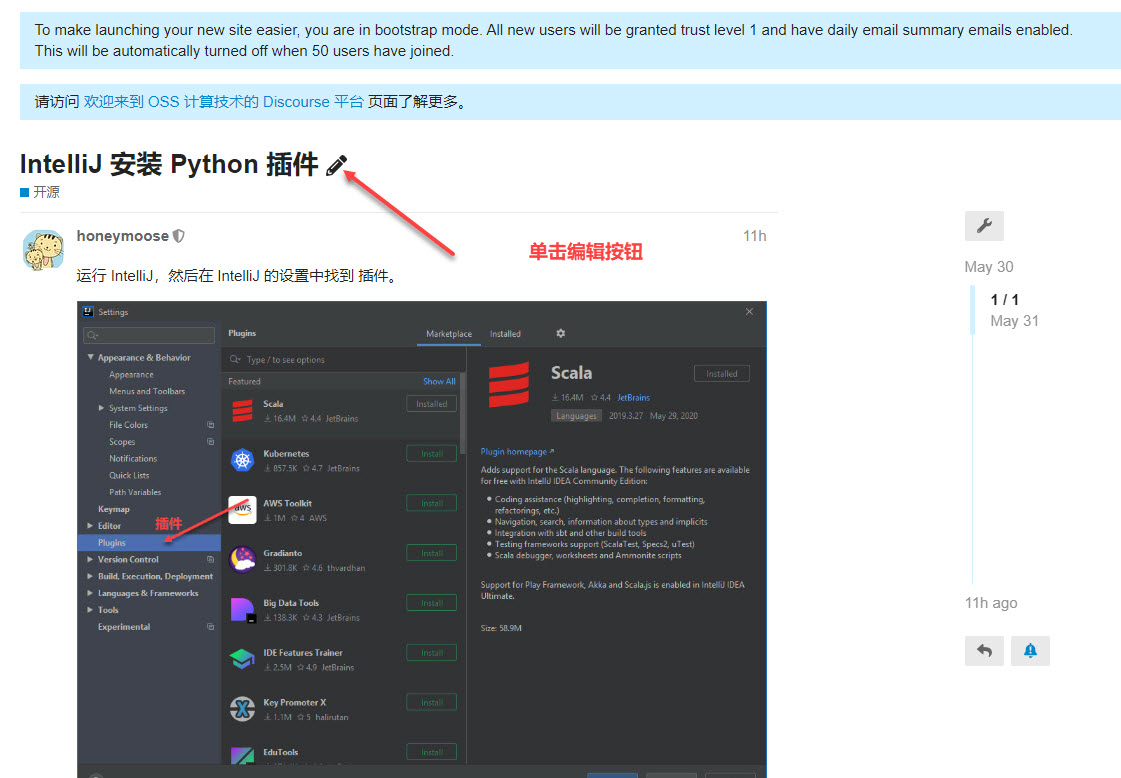Click Install button for Kubernetes
This screenshot has height=778, width=1121.
tap(432, 453)
